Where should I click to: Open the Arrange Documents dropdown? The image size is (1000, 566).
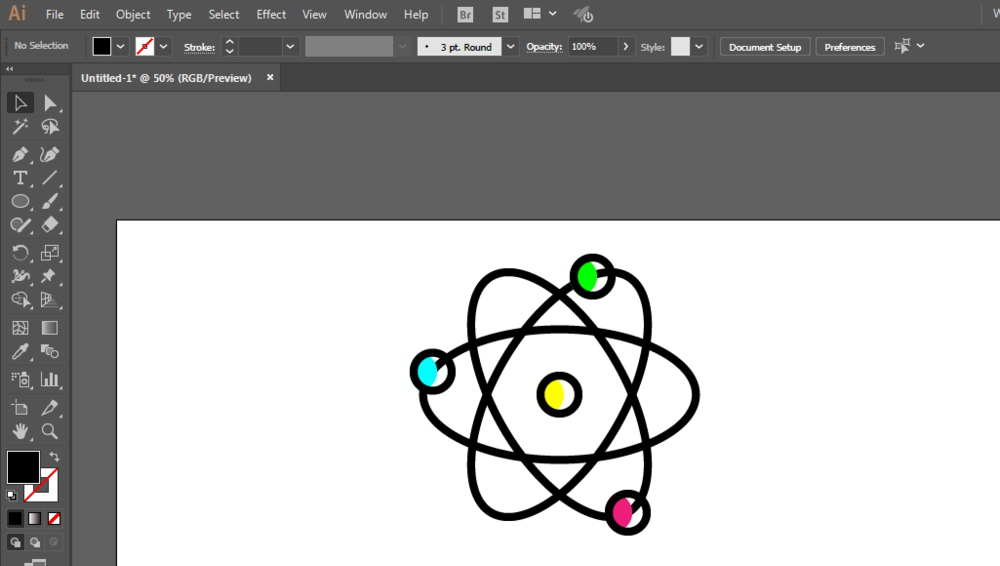(540, 13)
